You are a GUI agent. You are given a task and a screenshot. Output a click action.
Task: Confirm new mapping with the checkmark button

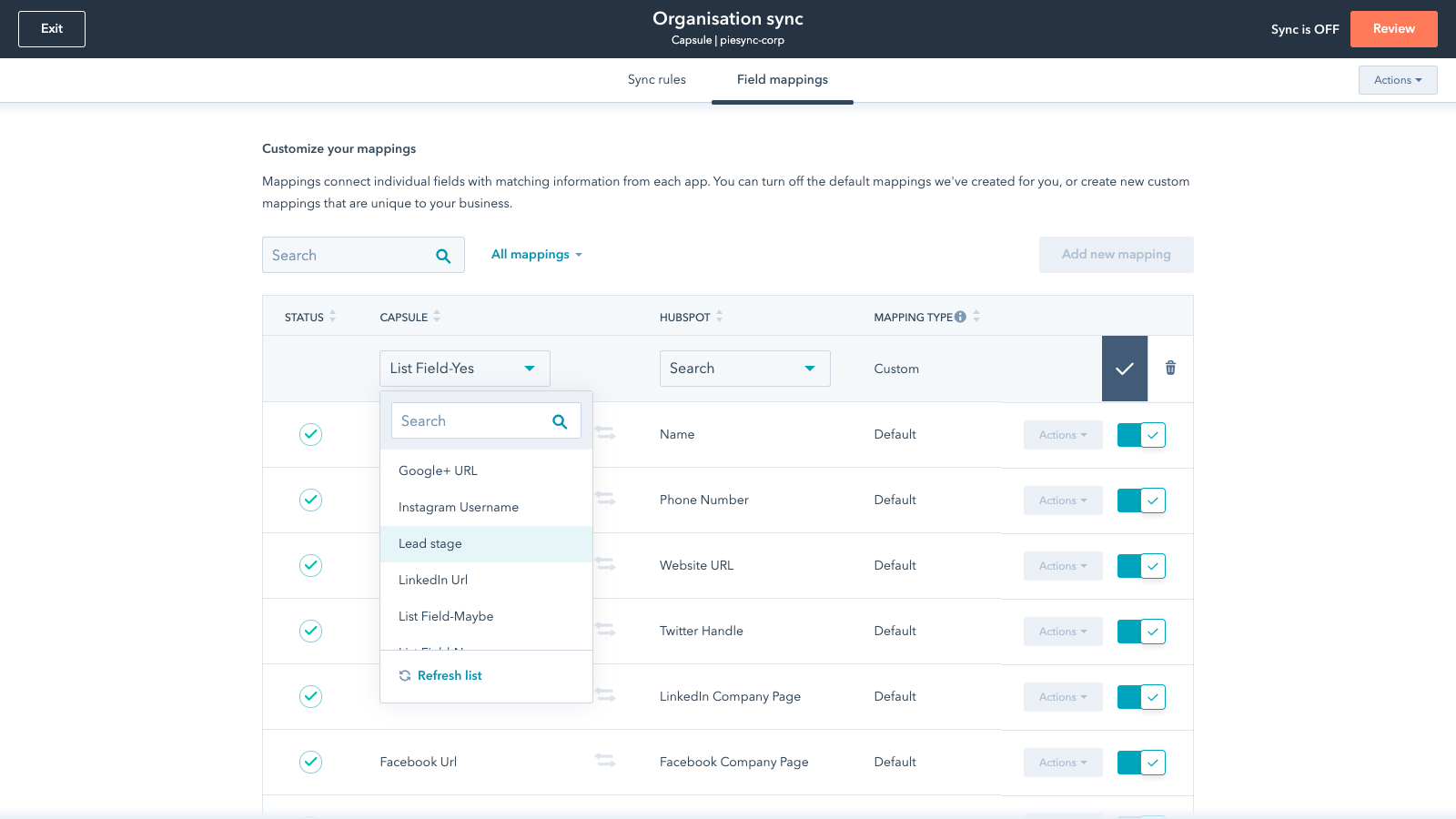[1125, 369]
